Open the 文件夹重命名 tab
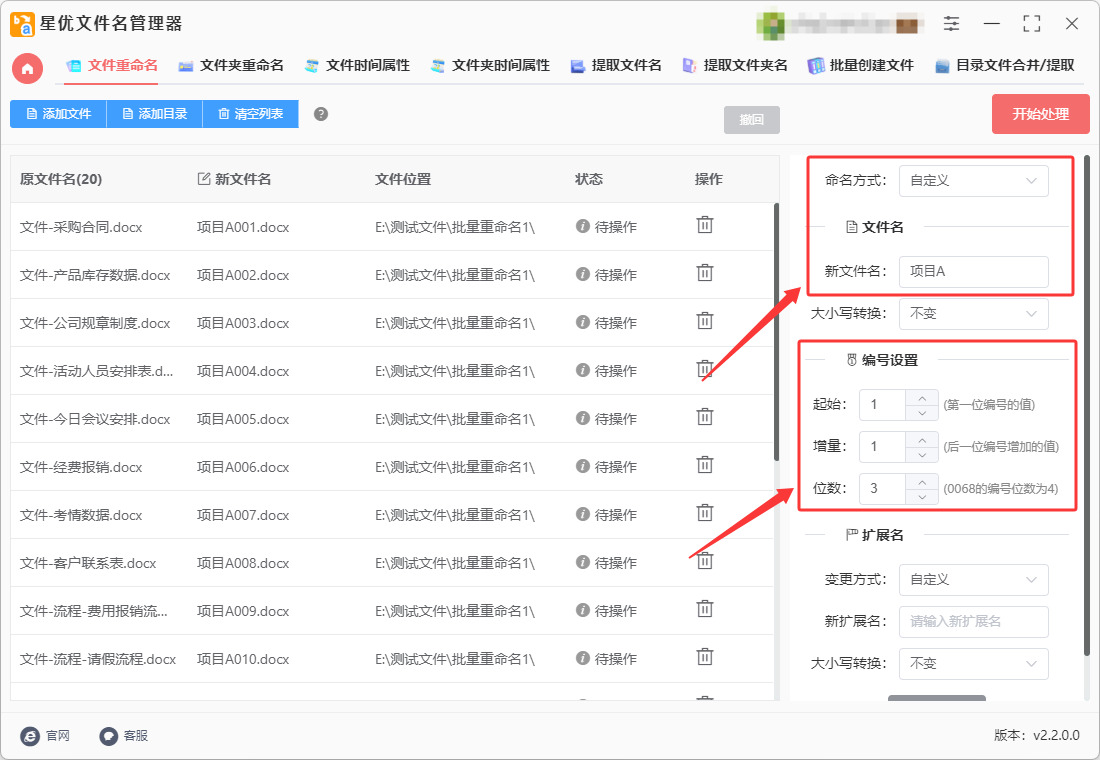This screenshot has width=1100, height=760. click(x=231, y=66)
